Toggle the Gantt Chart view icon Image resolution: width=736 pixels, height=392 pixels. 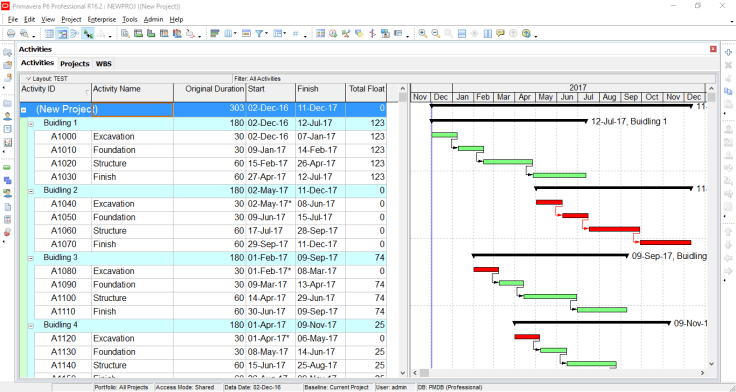62,33
